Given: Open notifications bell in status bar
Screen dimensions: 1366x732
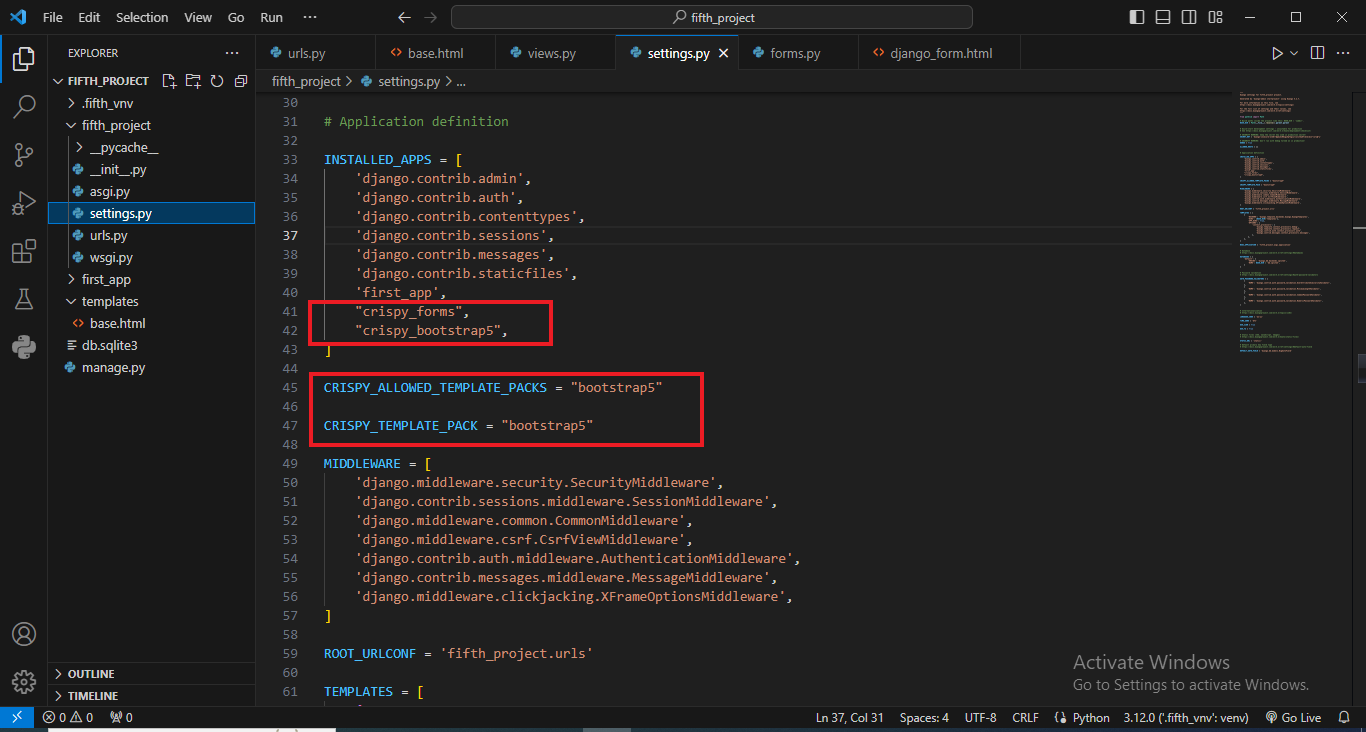Looking at the screenshot, I should click(1345, 717).
